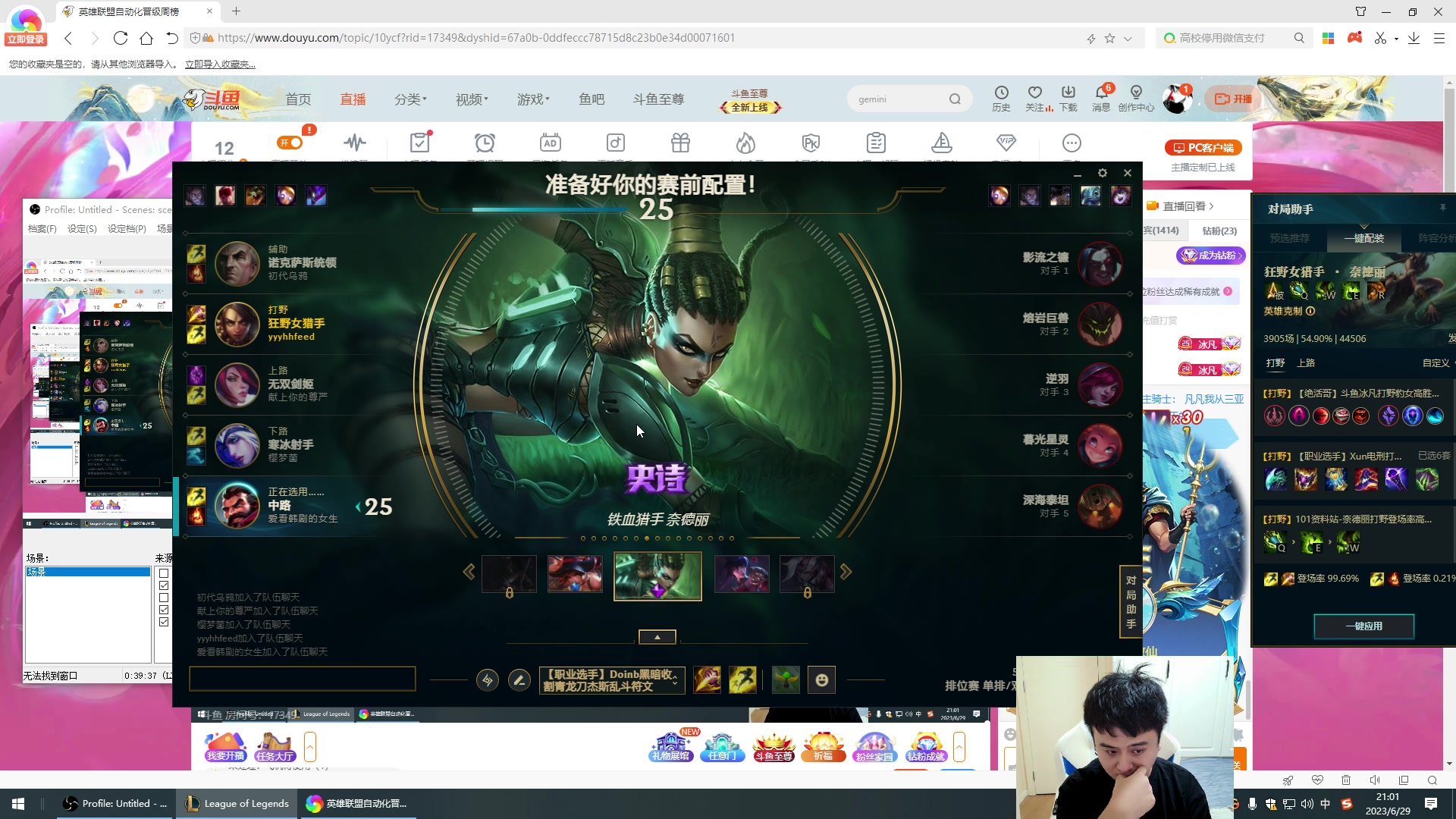Viewport: 1456px width, 819px height.
Task: Click the alarm clock icon in the Douyu toolbar
Action: click(x=485, y=143)
